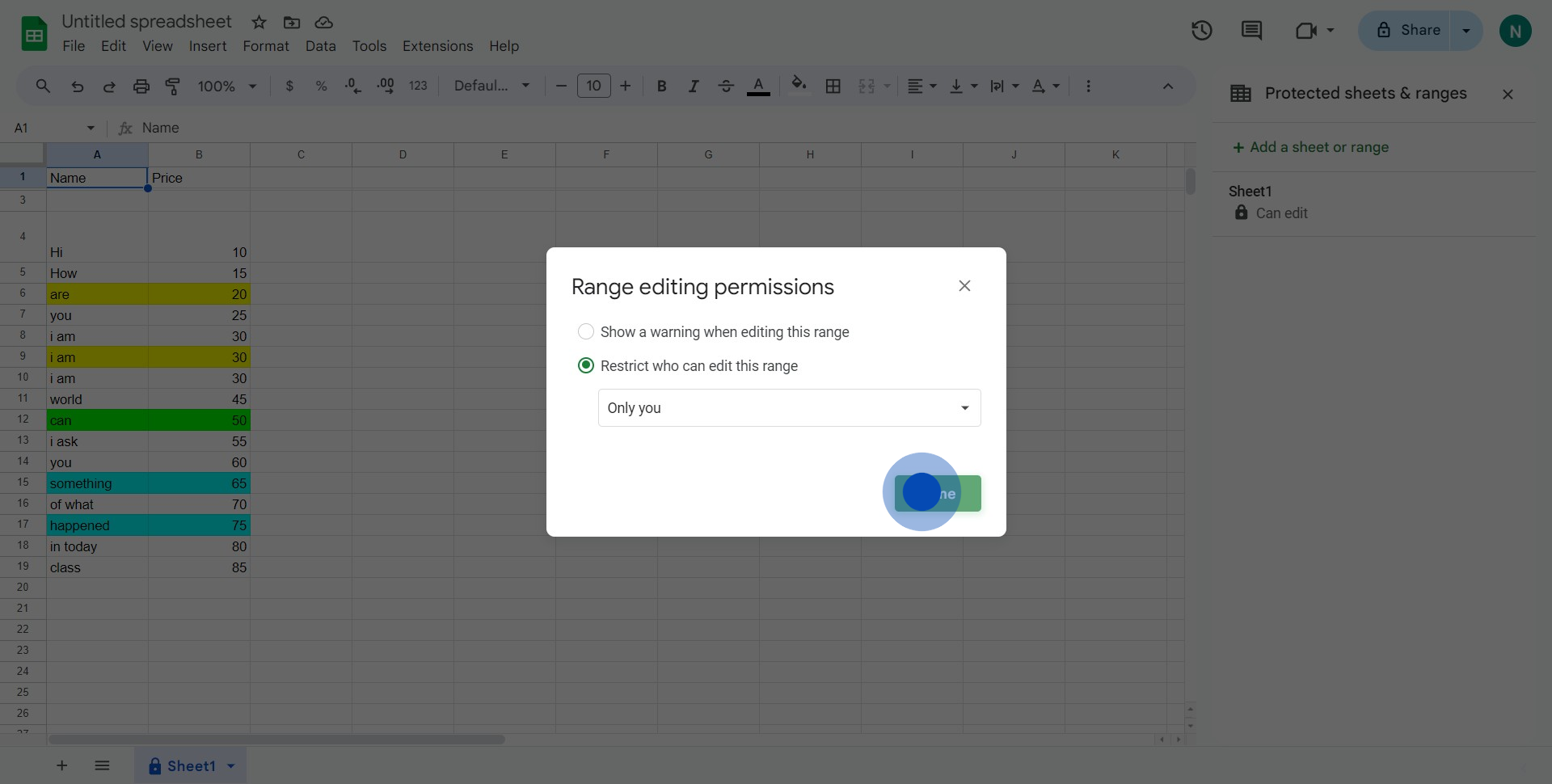The width and height of the screenshot is (1552, 784).
Task: Increase decimal places
Action: tap(386, 86)
